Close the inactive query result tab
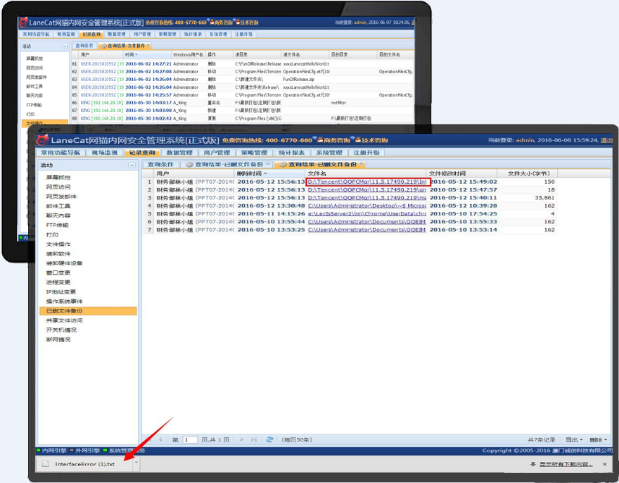The height and width of the screenshot is (483, 619). 268,164
